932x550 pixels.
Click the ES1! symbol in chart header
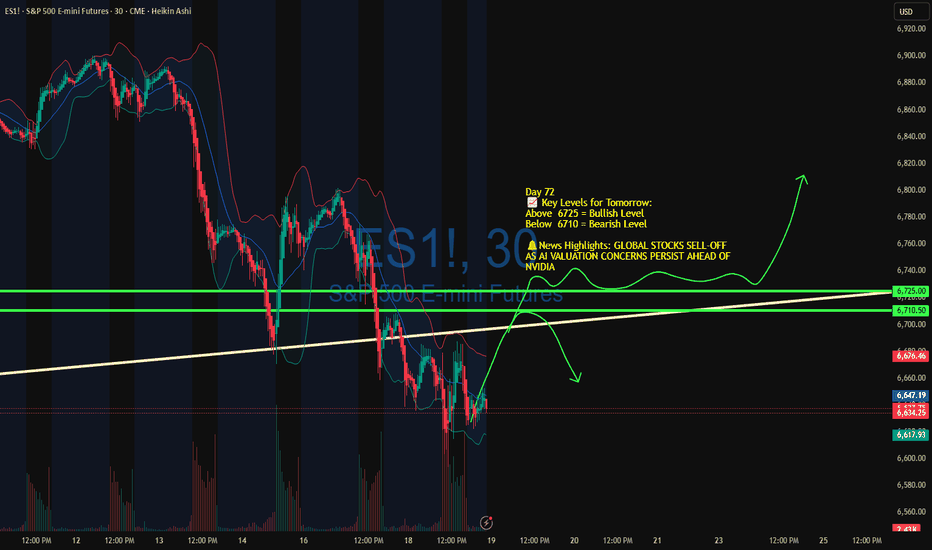click(17, 13)
